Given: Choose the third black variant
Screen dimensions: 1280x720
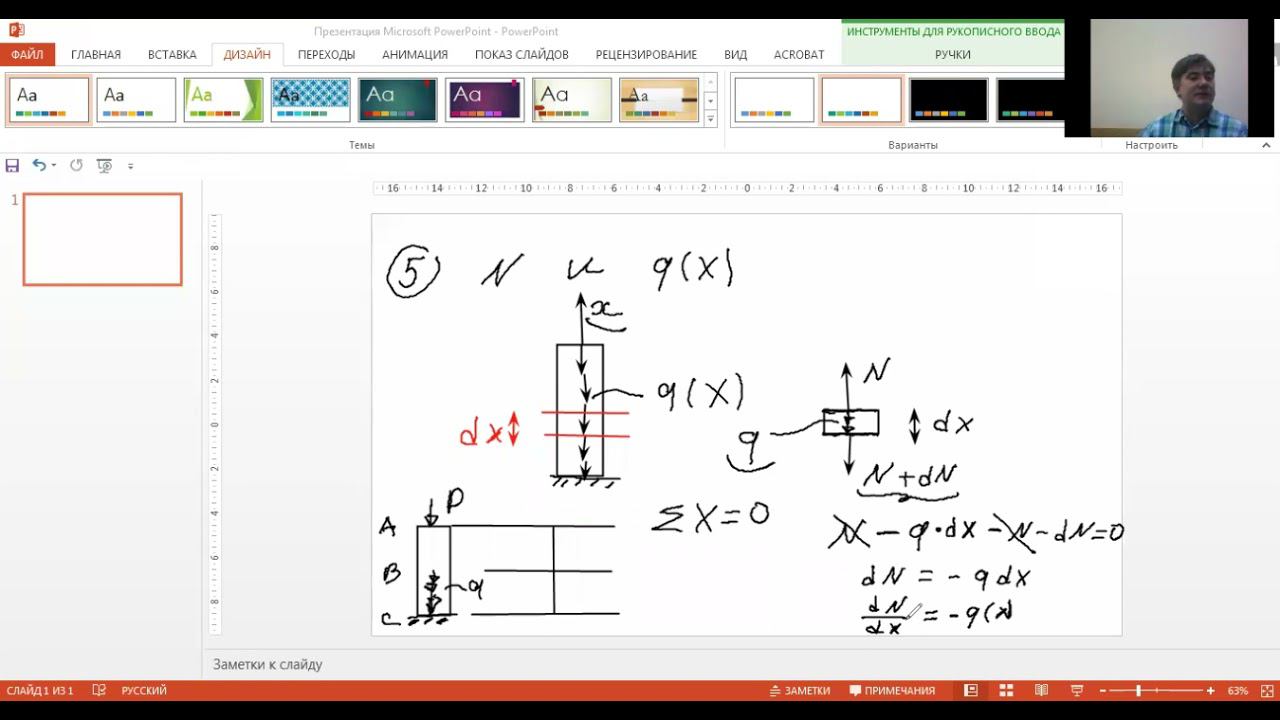Looking at the screenshot, I should [948, 100].
